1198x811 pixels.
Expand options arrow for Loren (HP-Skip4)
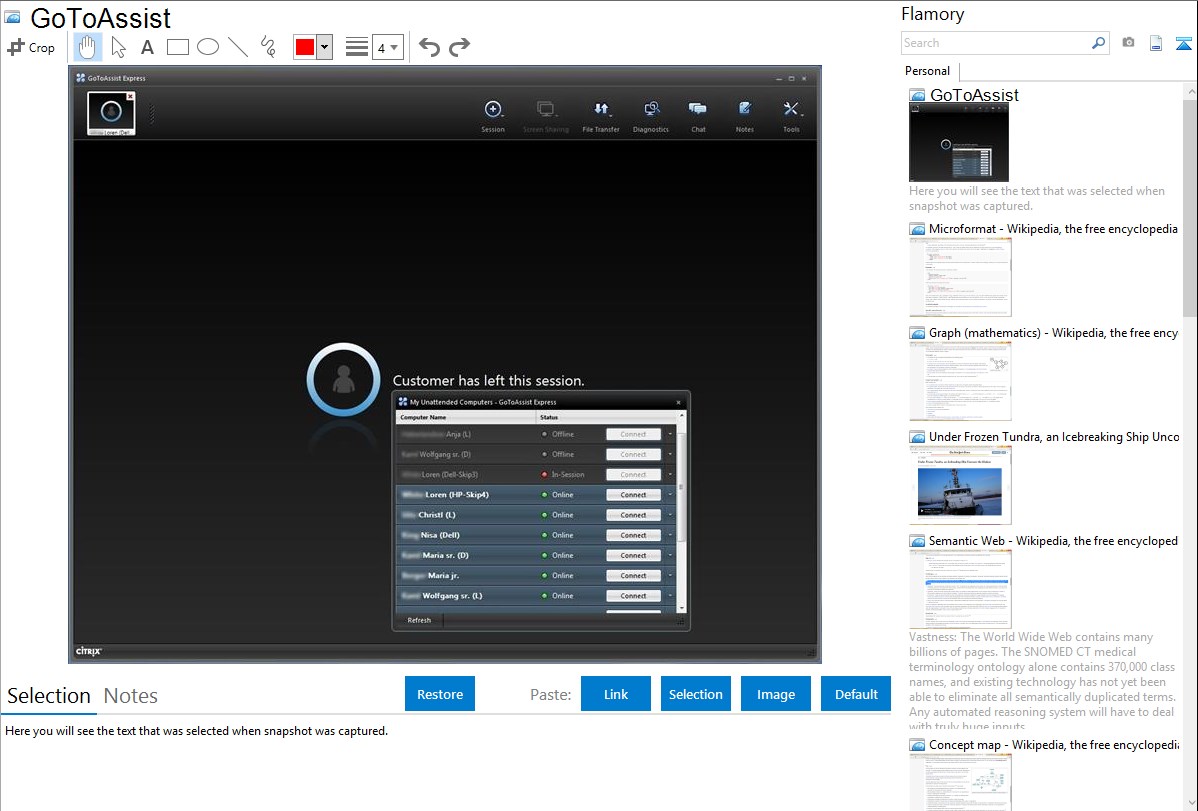[x=670, y=495]
